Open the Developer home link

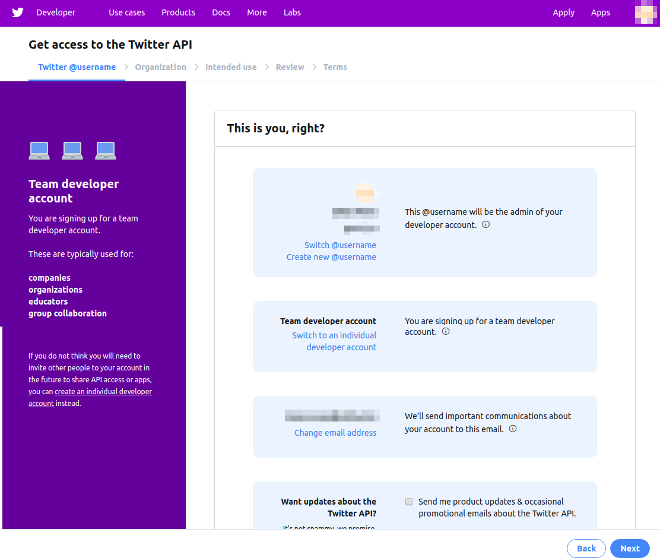click(x=56, y=13)
